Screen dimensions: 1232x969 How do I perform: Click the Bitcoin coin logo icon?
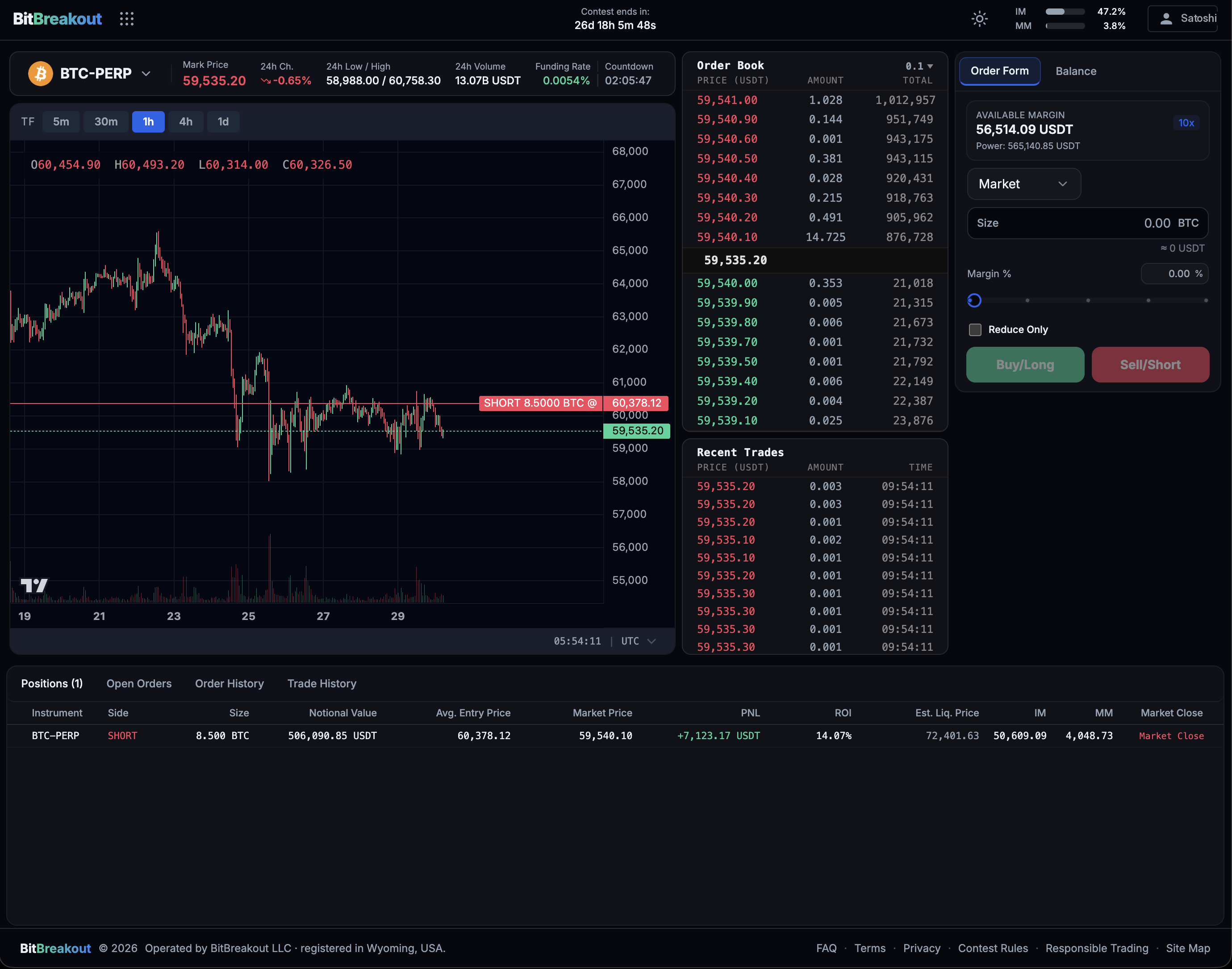pyautogui.click(x=40, y=73)
